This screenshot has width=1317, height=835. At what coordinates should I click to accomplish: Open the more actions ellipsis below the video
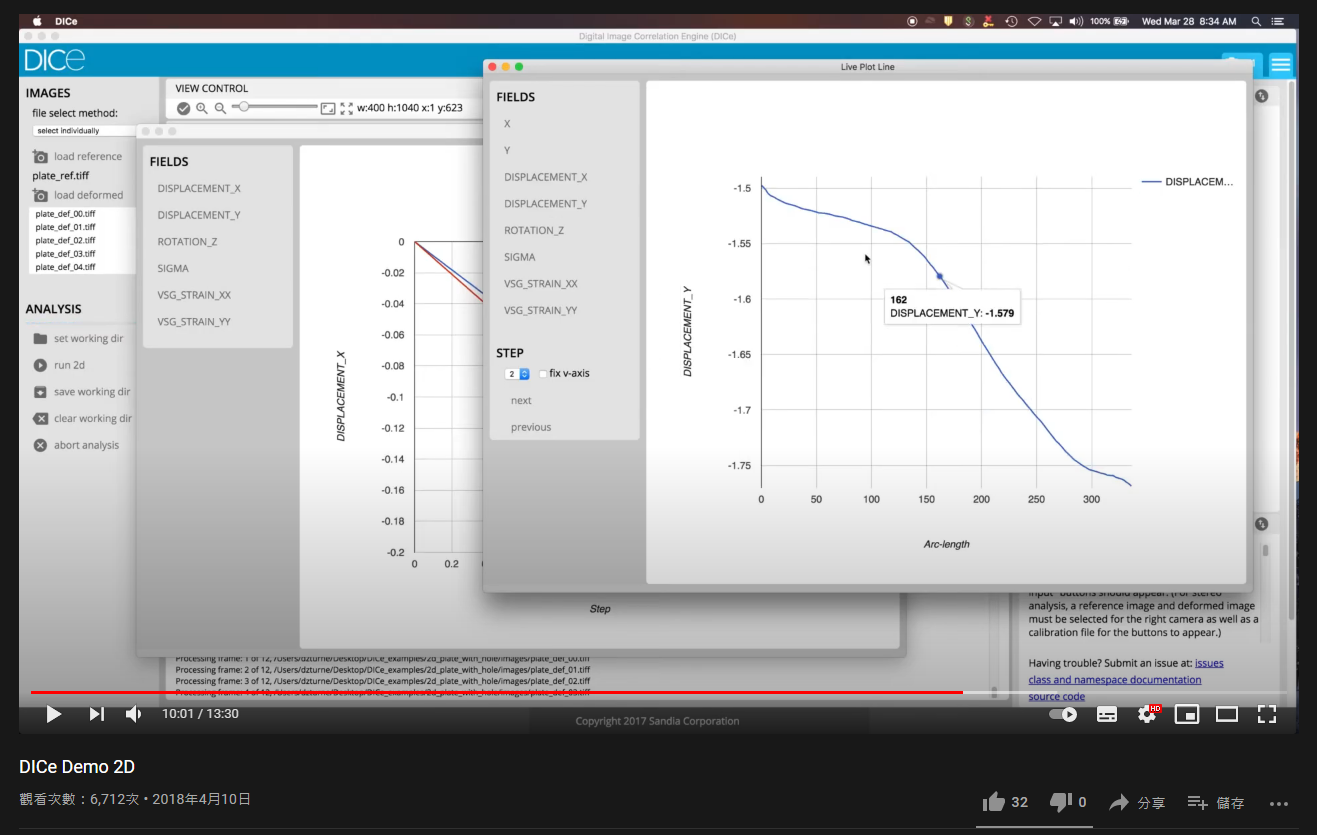(1279, 803)
